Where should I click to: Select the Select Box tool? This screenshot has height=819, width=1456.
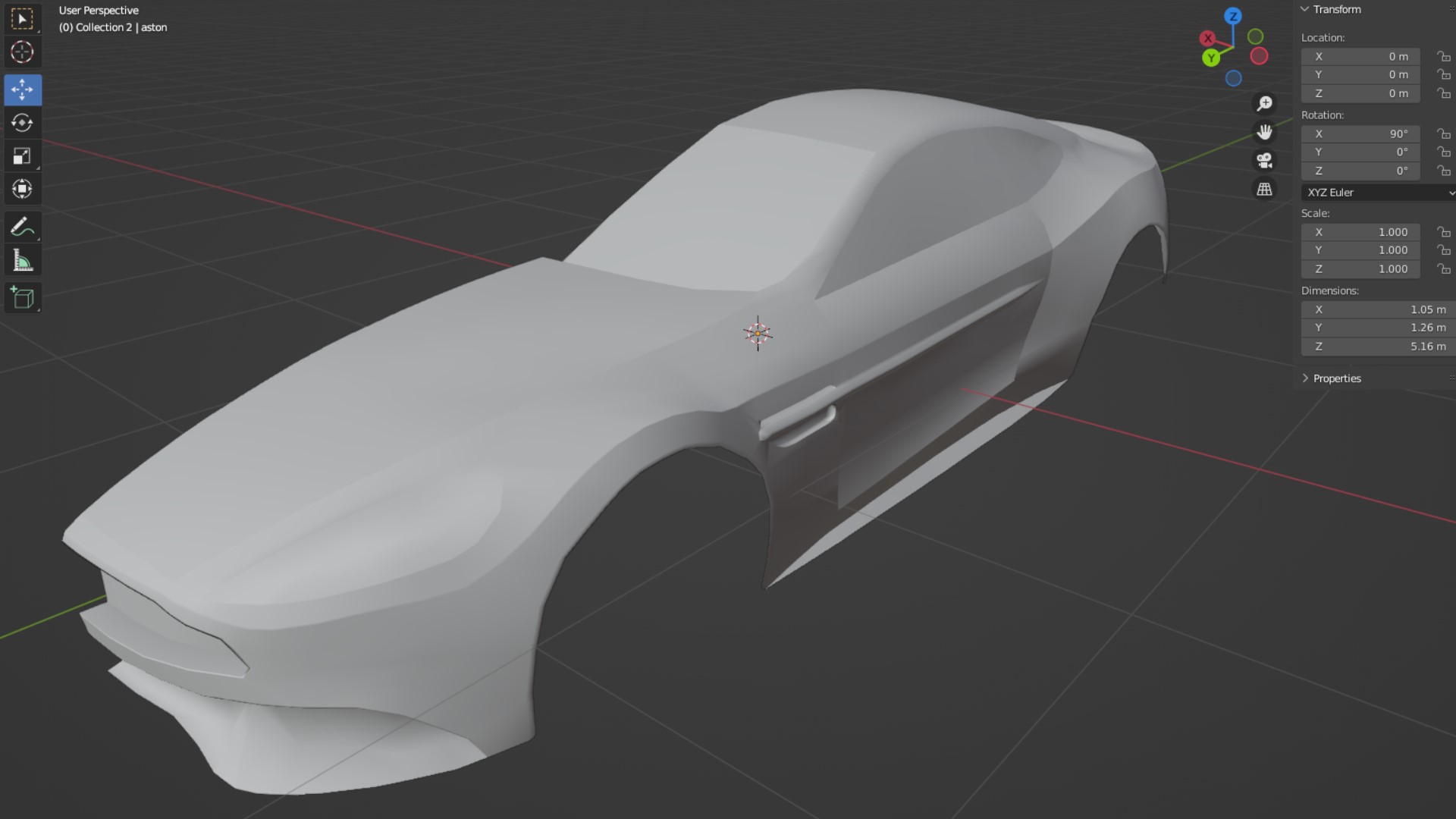tap(22, 19)
